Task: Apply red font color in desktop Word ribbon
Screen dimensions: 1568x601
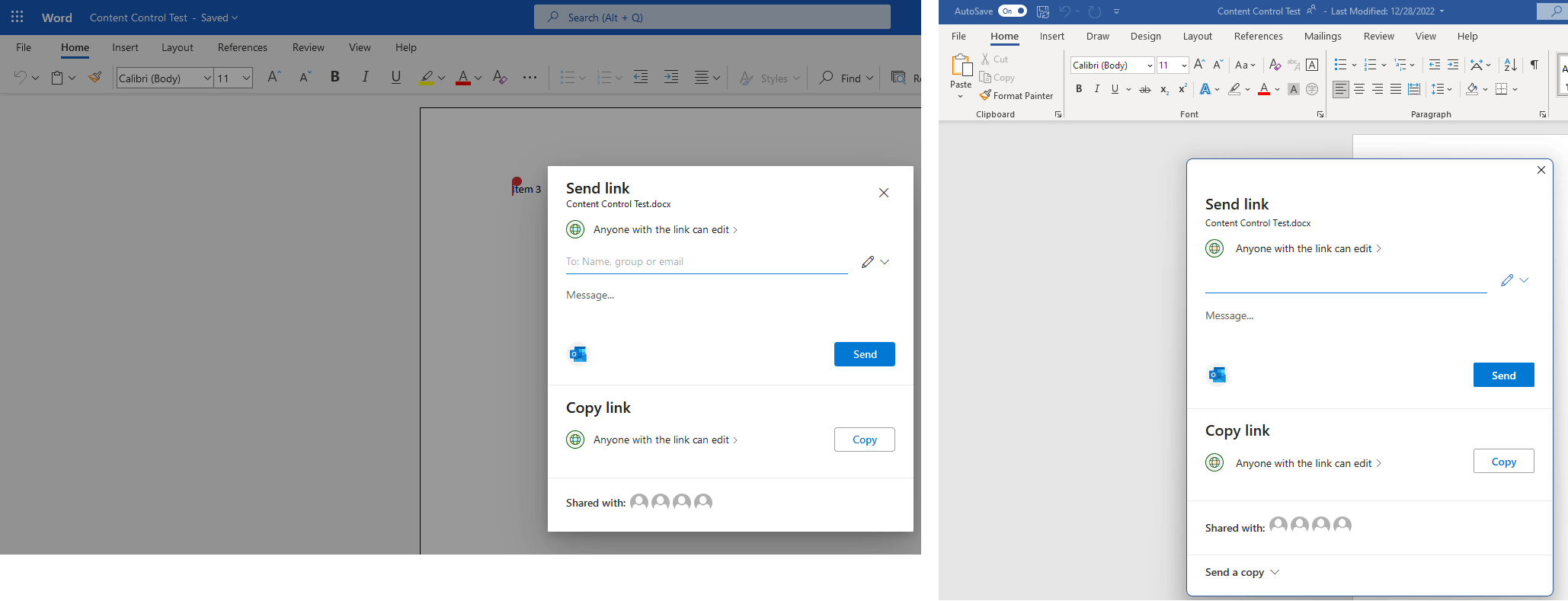Action: point(1264,89)
